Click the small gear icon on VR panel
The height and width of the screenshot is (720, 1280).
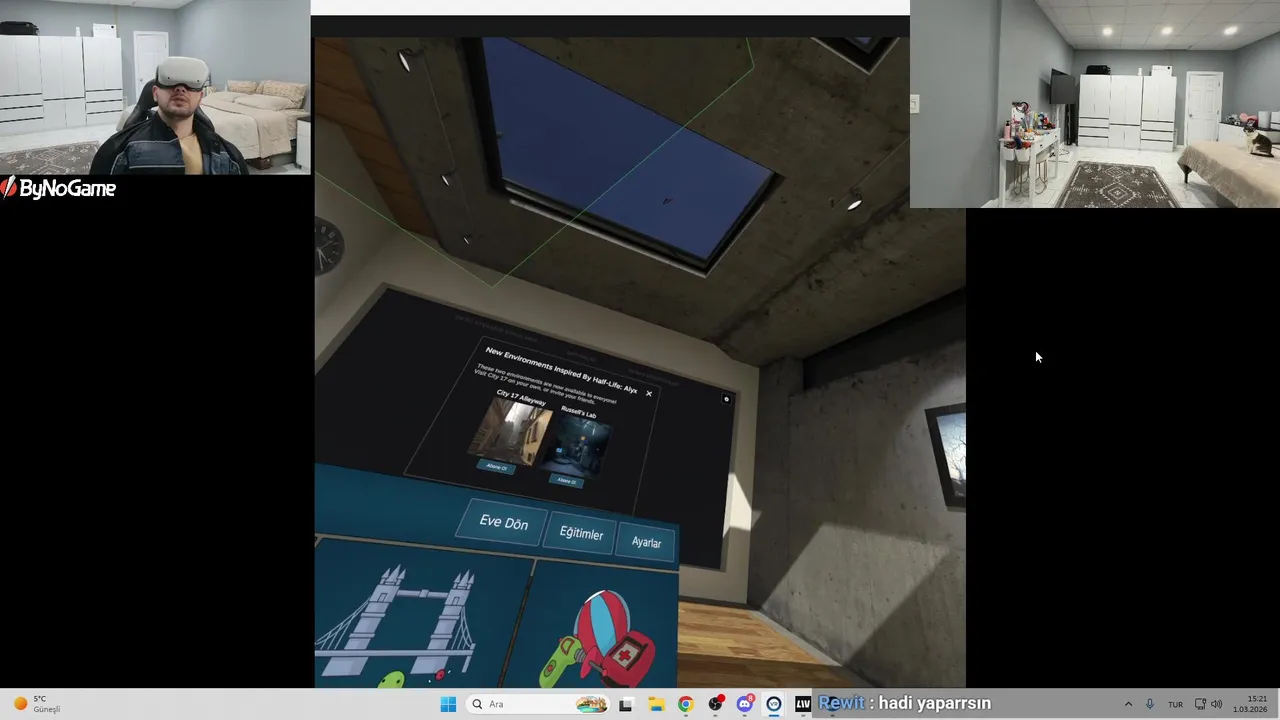coord(727,399)
